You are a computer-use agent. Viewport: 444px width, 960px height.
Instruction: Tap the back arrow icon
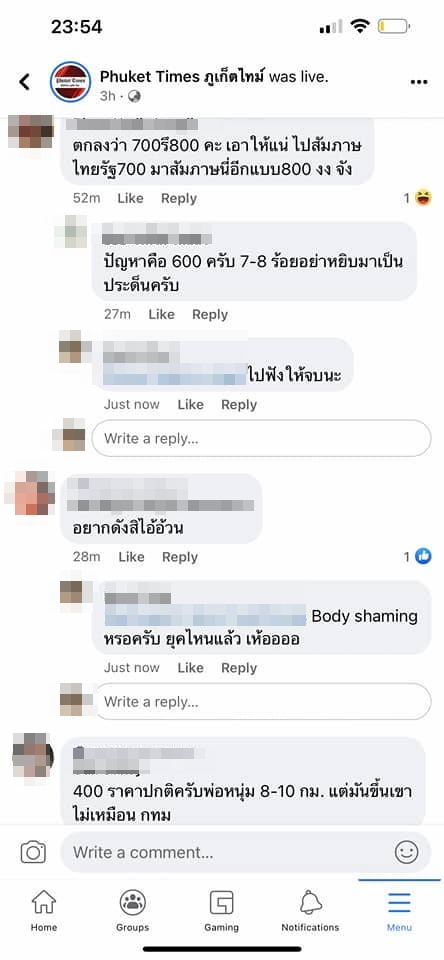(x=24, y=81)
